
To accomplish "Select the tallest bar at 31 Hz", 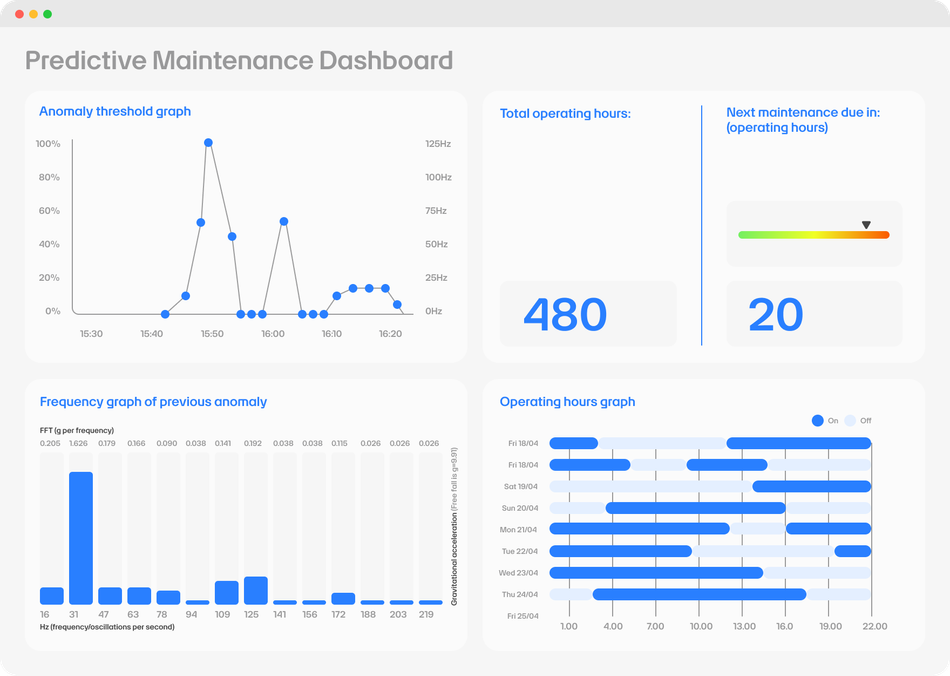I will point(81,538).
